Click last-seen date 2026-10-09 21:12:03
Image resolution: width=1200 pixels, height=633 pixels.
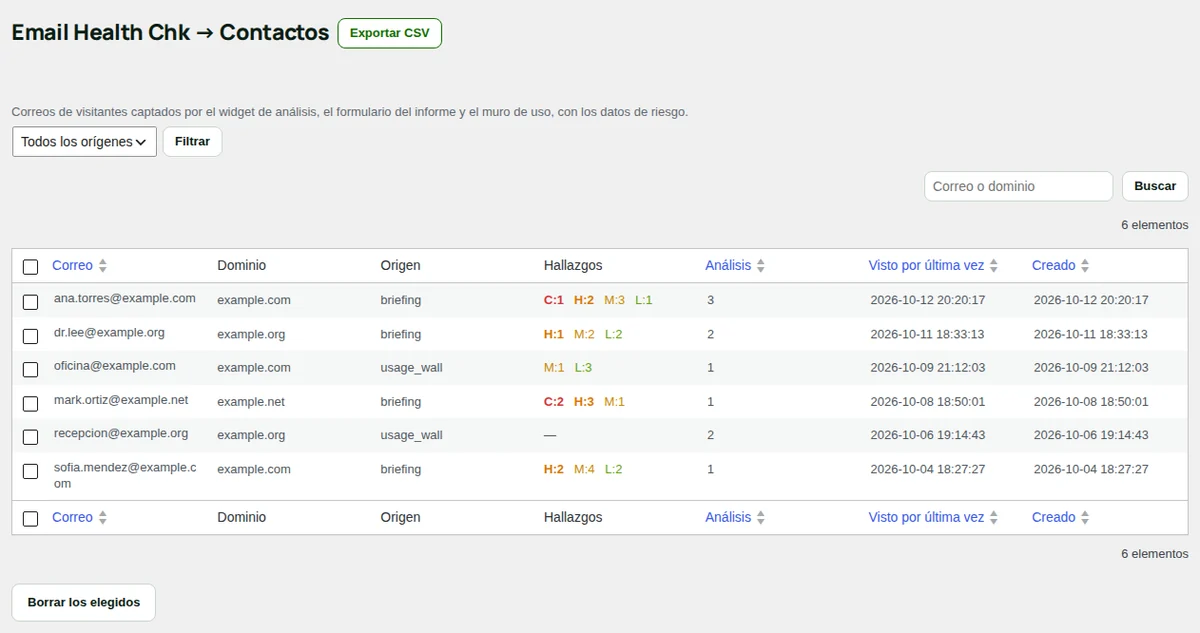pyautogui.click(x=928, y=368)
